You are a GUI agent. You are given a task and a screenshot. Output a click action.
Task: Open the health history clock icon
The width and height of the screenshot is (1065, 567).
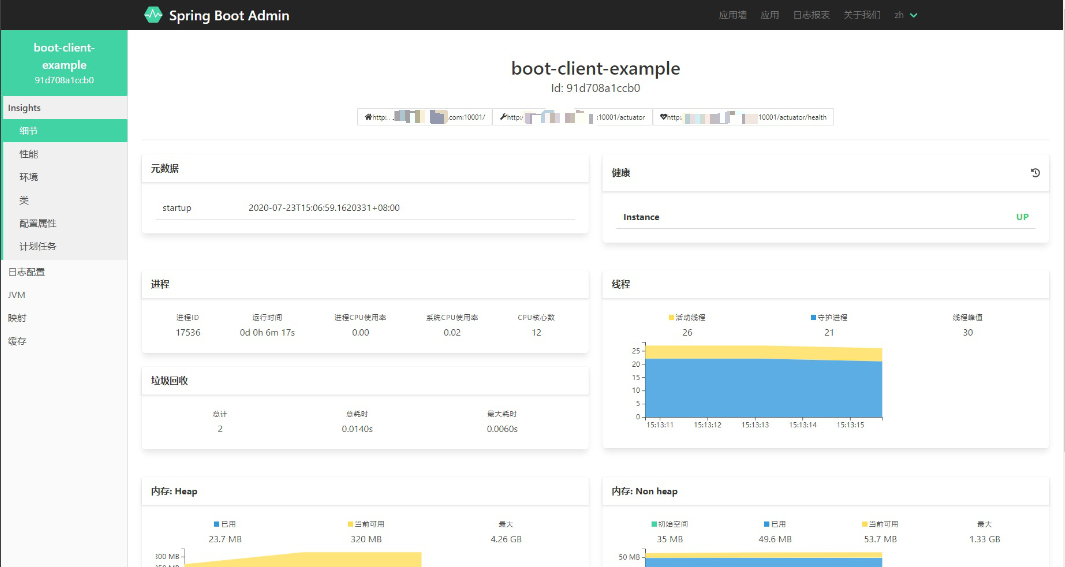(1035, 172)
